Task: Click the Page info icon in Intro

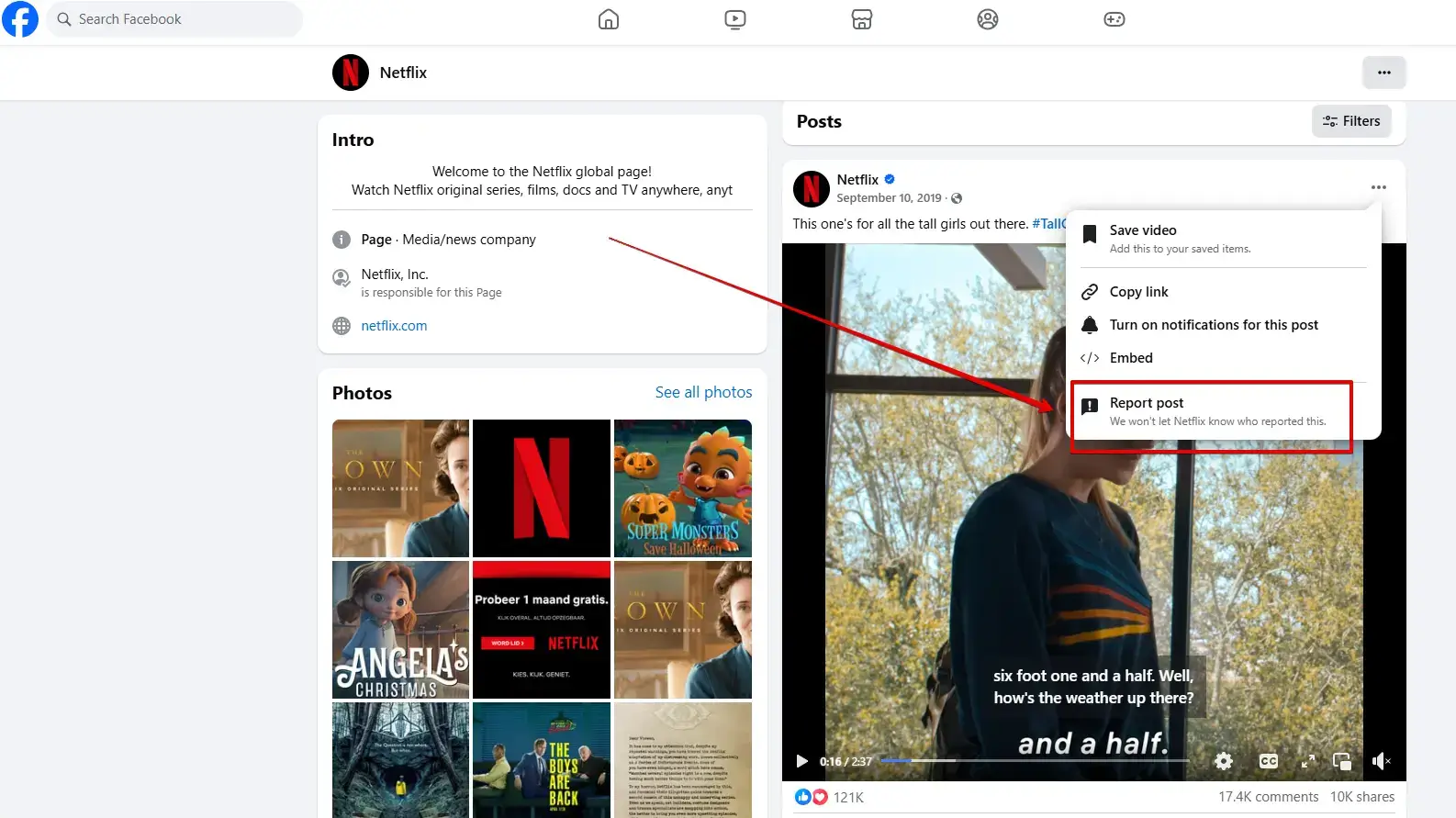Action: pyautogui.click(x=342, y=240)
